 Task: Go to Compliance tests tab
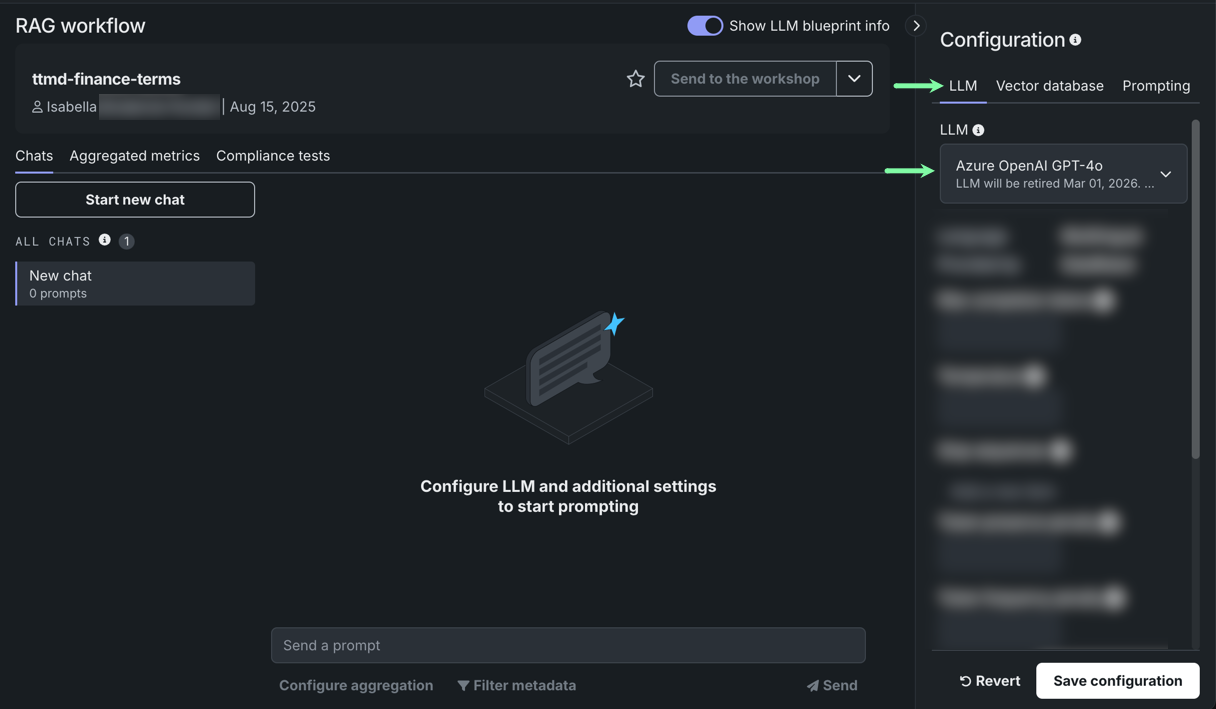coord(272,156)
